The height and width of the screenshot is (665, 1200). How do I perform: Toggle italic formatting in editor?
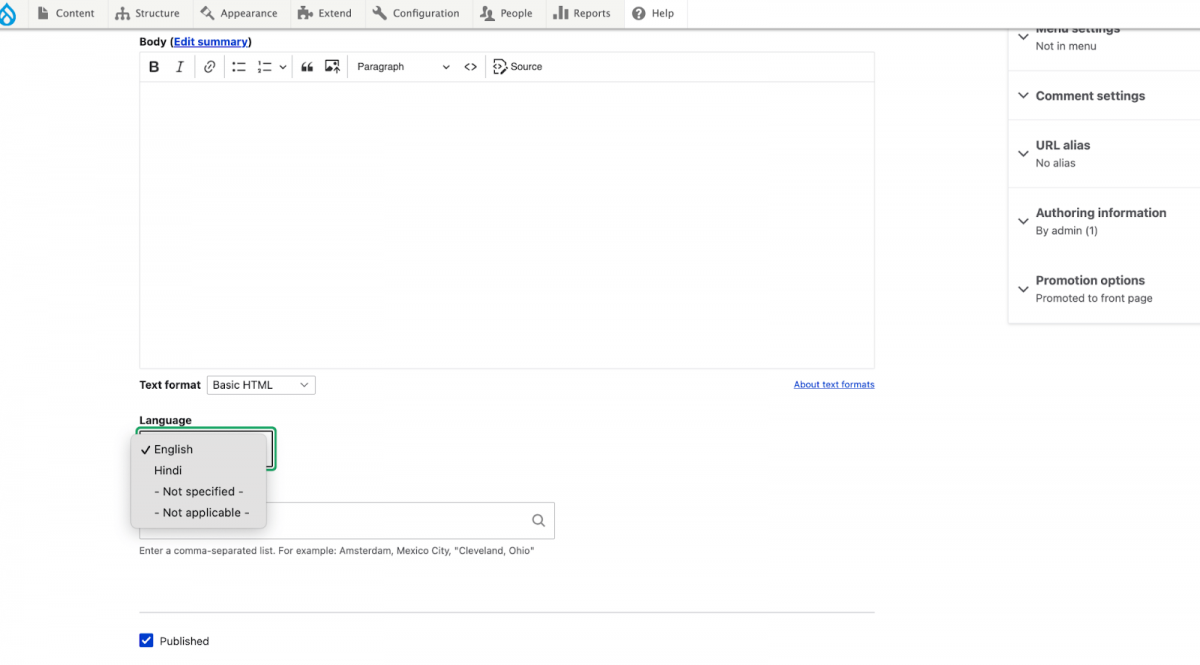[x=180, y=67]
